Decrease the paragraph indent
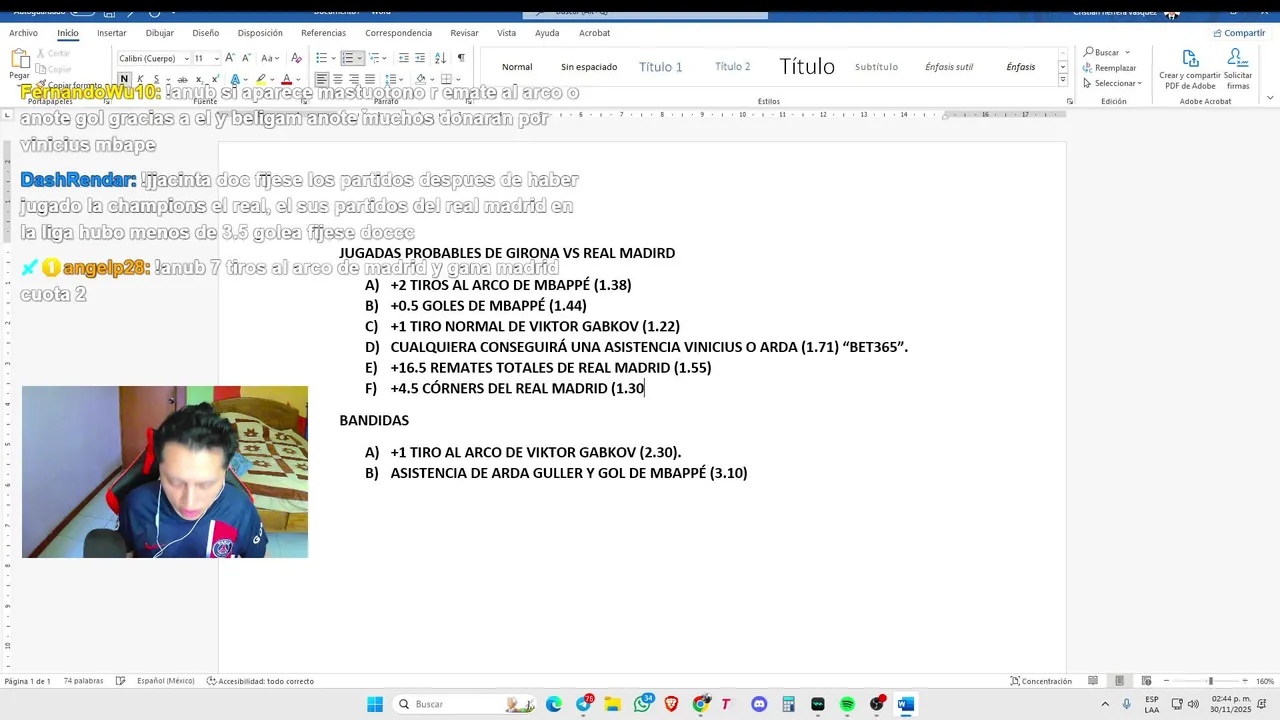 pyautogui.click(x=404, y=58)
